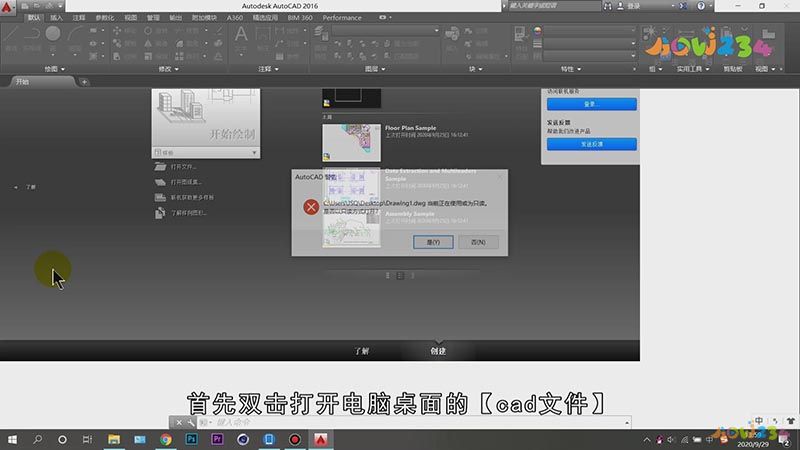Switch to the Default (默认) ribbon tab

[34, 18]
